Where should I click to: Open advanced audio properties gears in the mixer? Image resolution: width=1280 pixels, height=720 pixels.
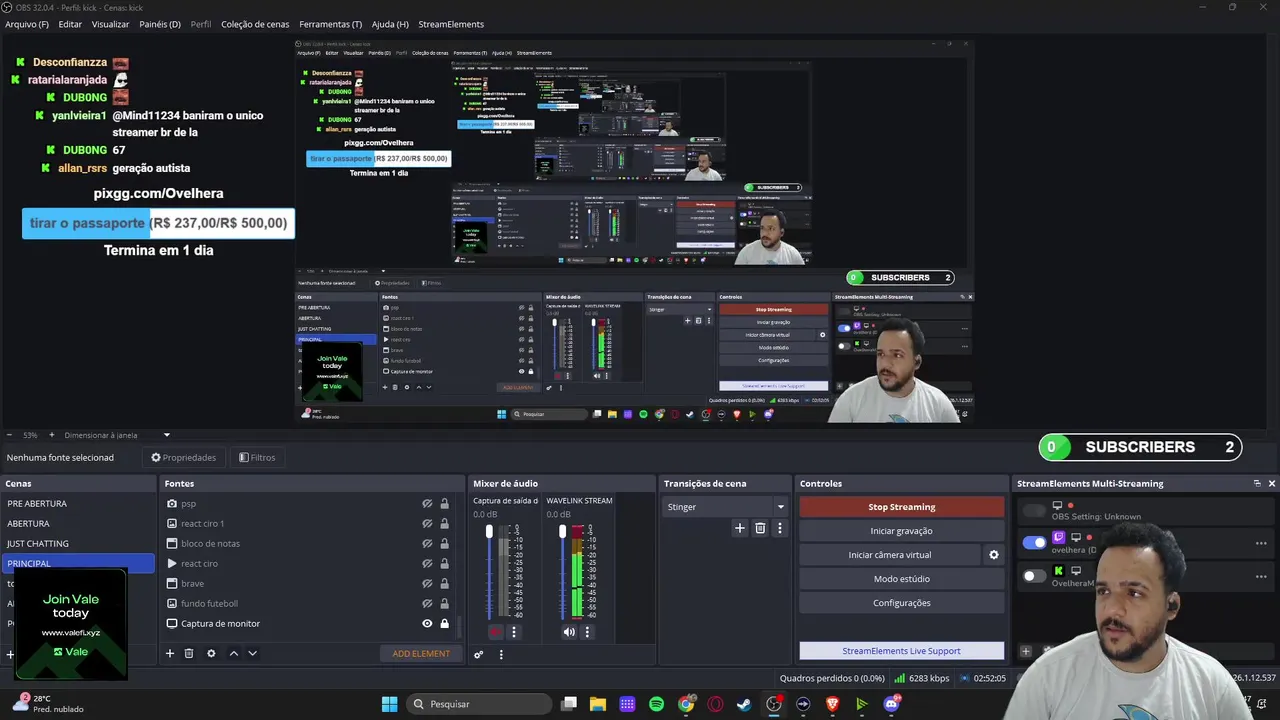(479, 654)
